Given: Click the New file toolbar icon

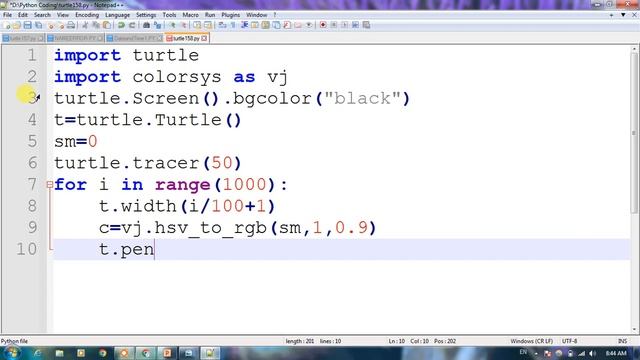Looking at the screenshot, I should [7, 25].
